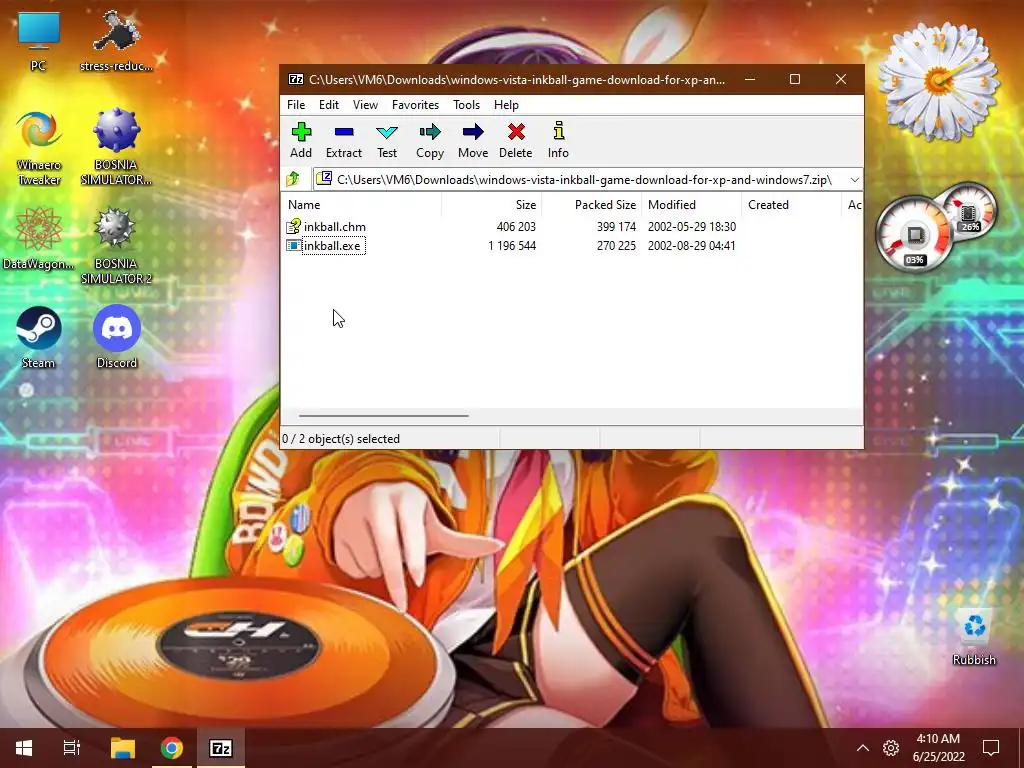This screenshot has width=1024, height=768.
Task: Open the PC desktop icon
Action: (x=39, y=42)
